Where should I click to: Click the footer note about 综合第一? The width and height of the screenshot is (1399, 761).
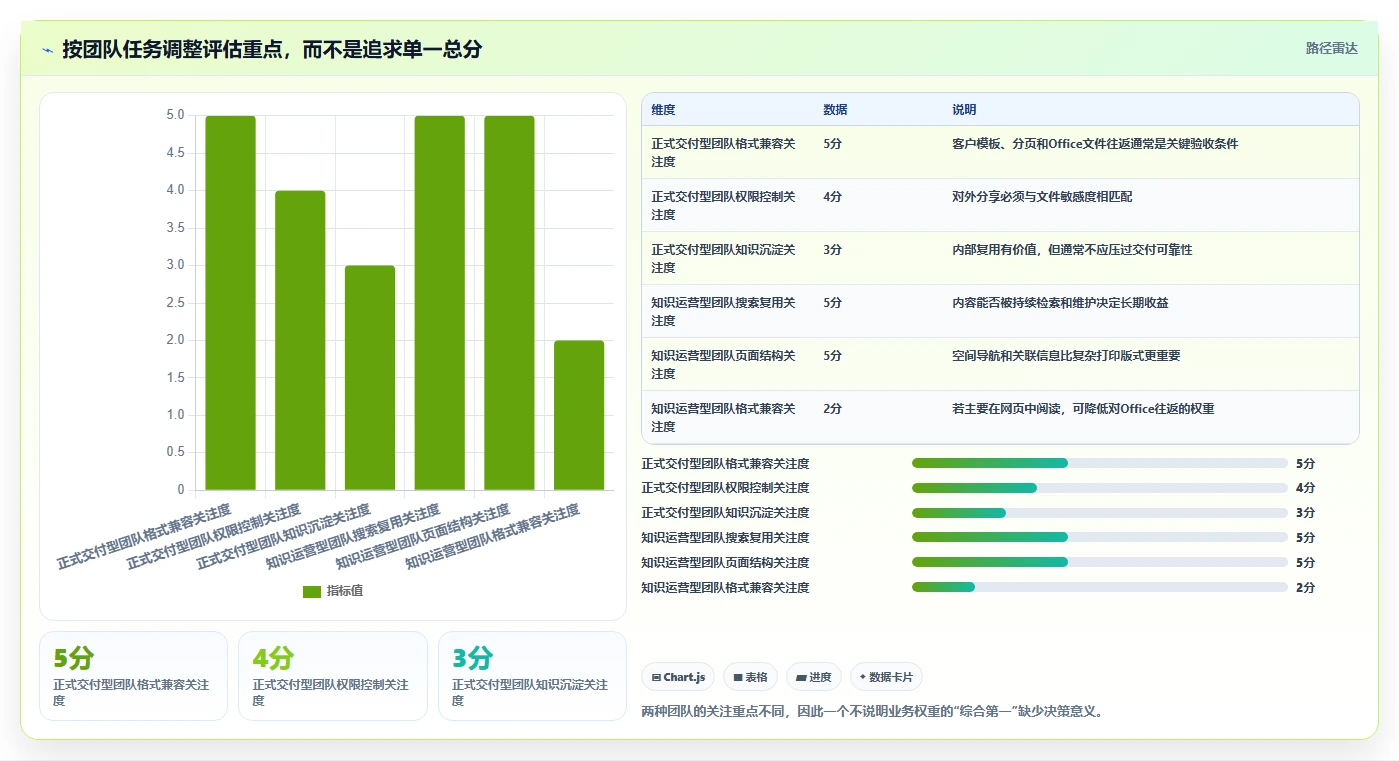coord(871,712)
